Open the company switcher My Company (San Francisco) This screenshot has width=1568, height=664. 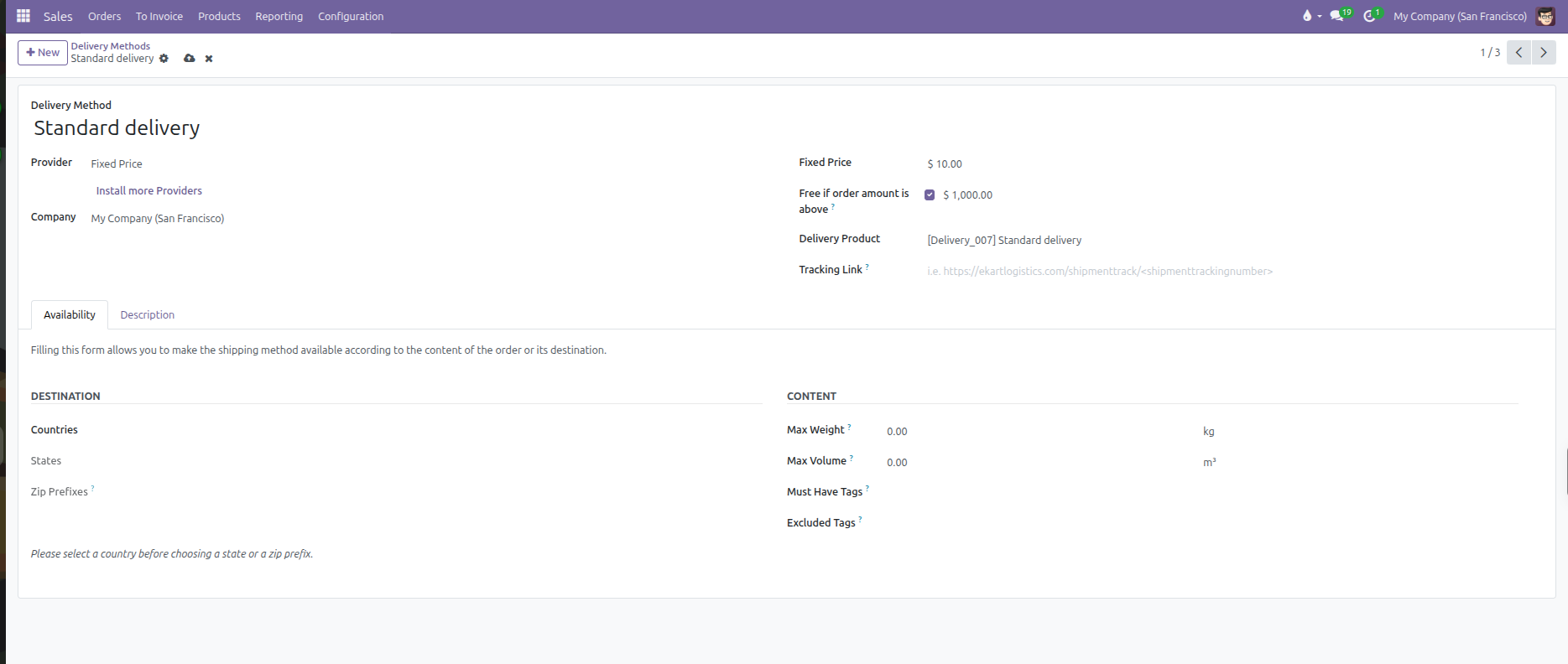point(1460,16)
